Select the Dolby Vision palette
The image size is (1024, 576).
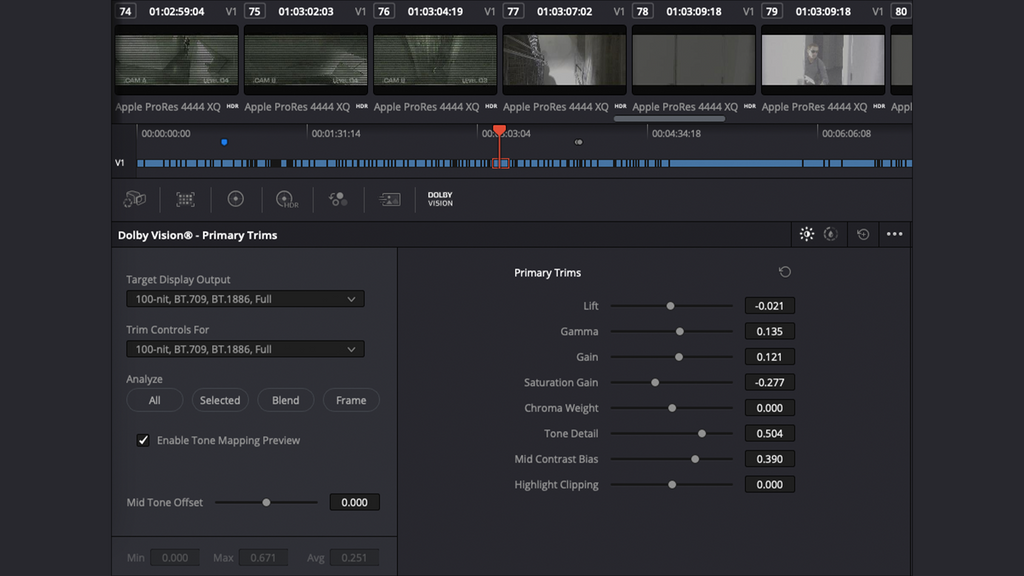pos(440,199)
